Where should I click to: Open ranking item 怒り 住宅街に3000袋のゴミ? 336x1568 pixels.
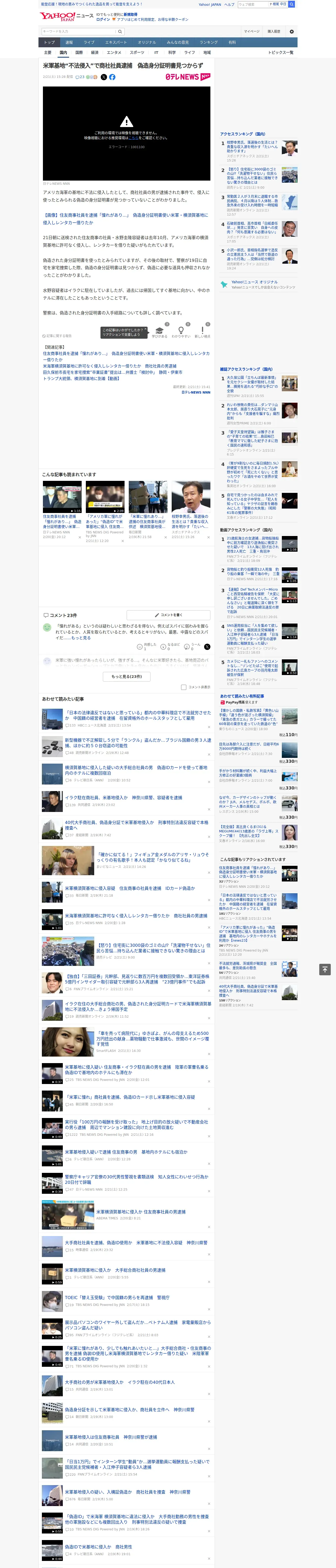252,175
